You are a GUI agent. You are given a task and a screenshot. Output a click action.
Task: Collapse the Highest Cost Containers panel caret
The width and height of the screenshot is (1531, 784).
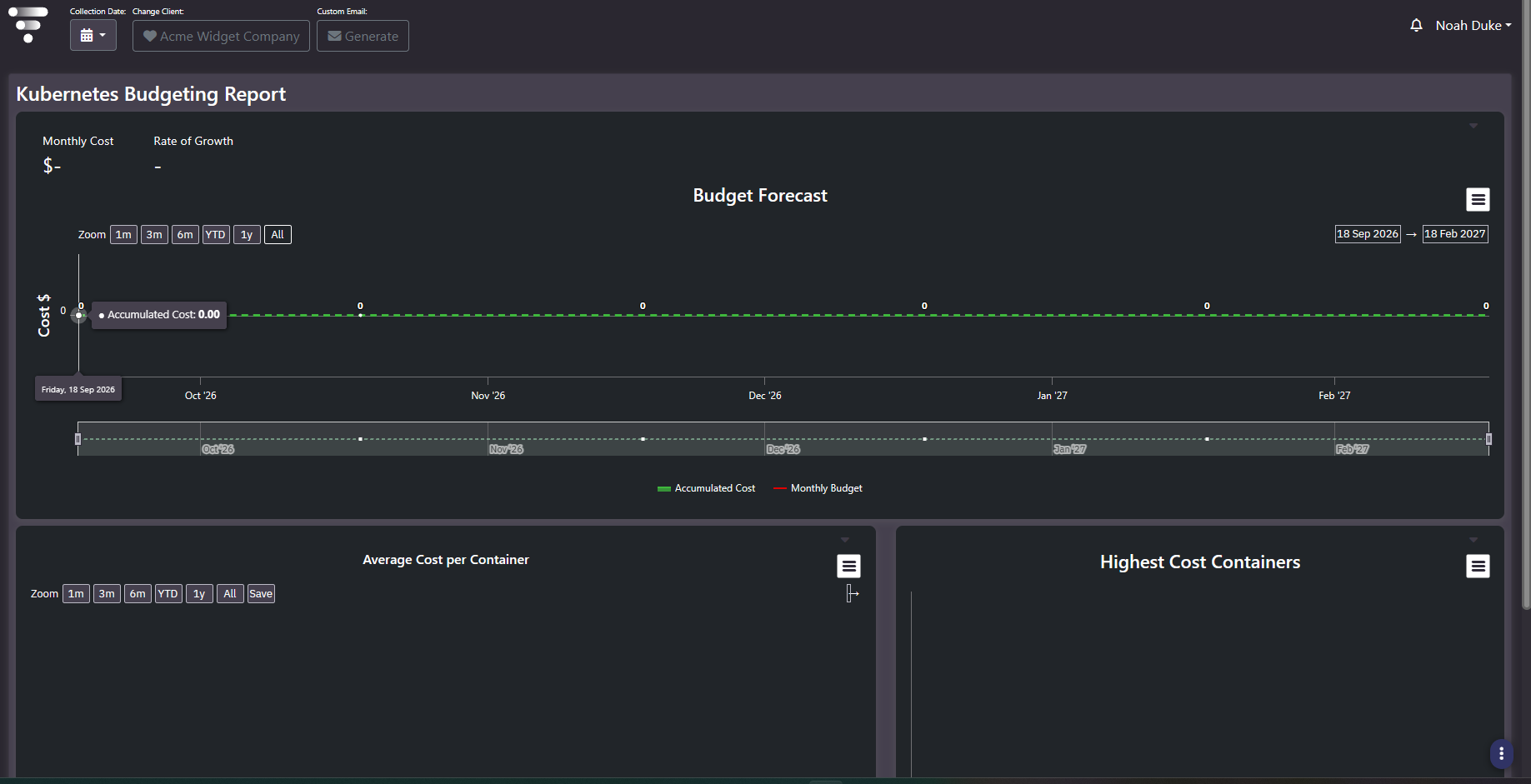coord(1473,540)
